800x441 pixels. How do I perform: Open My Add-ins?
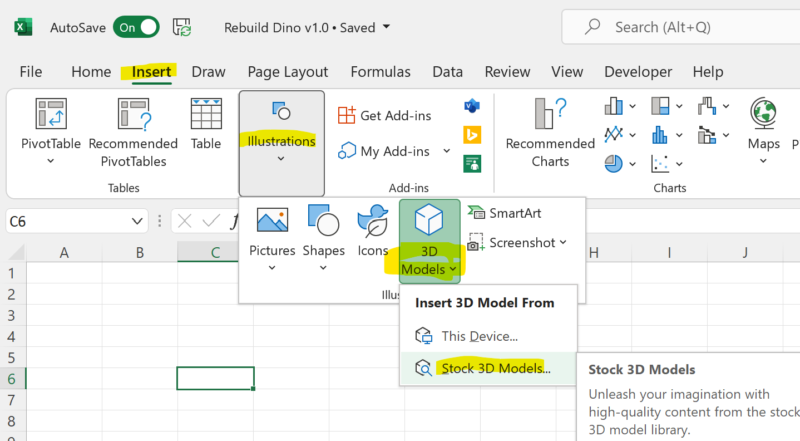384,151
